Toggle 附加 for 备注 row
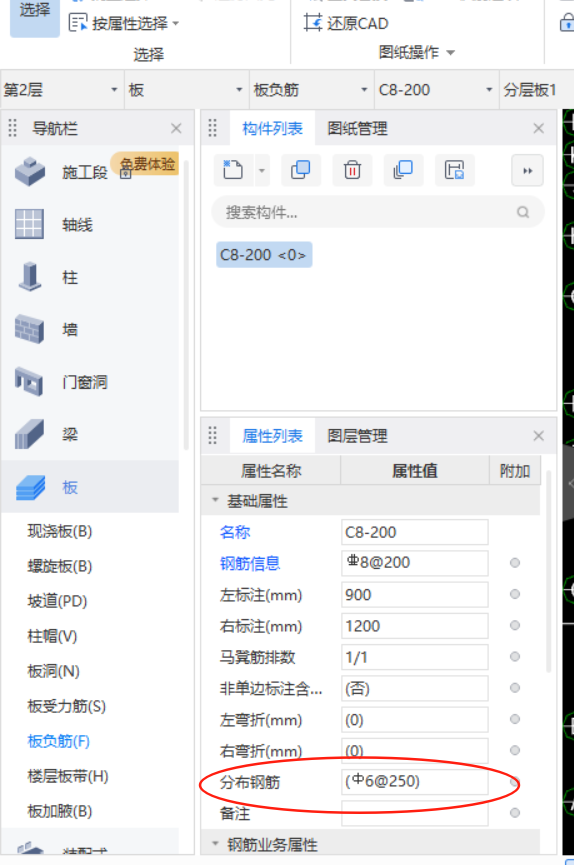The width and height of the screenshot is (574, 865). coord(515,813)
